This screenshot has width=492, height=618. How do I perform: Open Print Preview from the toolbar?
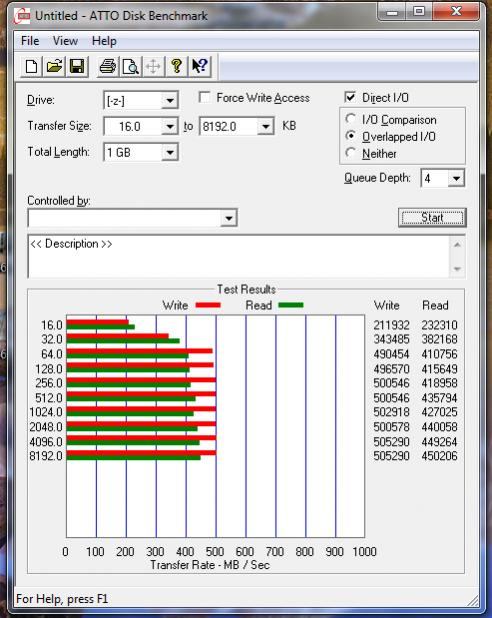130,66
